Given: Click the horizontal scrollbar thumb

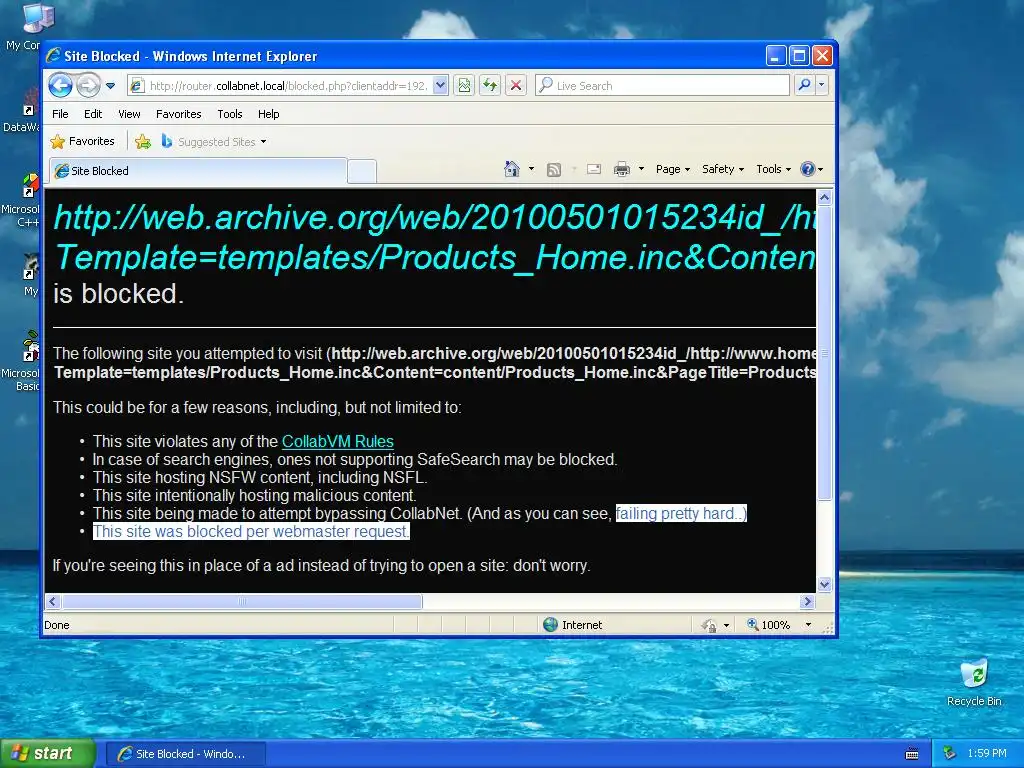Looking at the screenshot, I should point(242,601).
